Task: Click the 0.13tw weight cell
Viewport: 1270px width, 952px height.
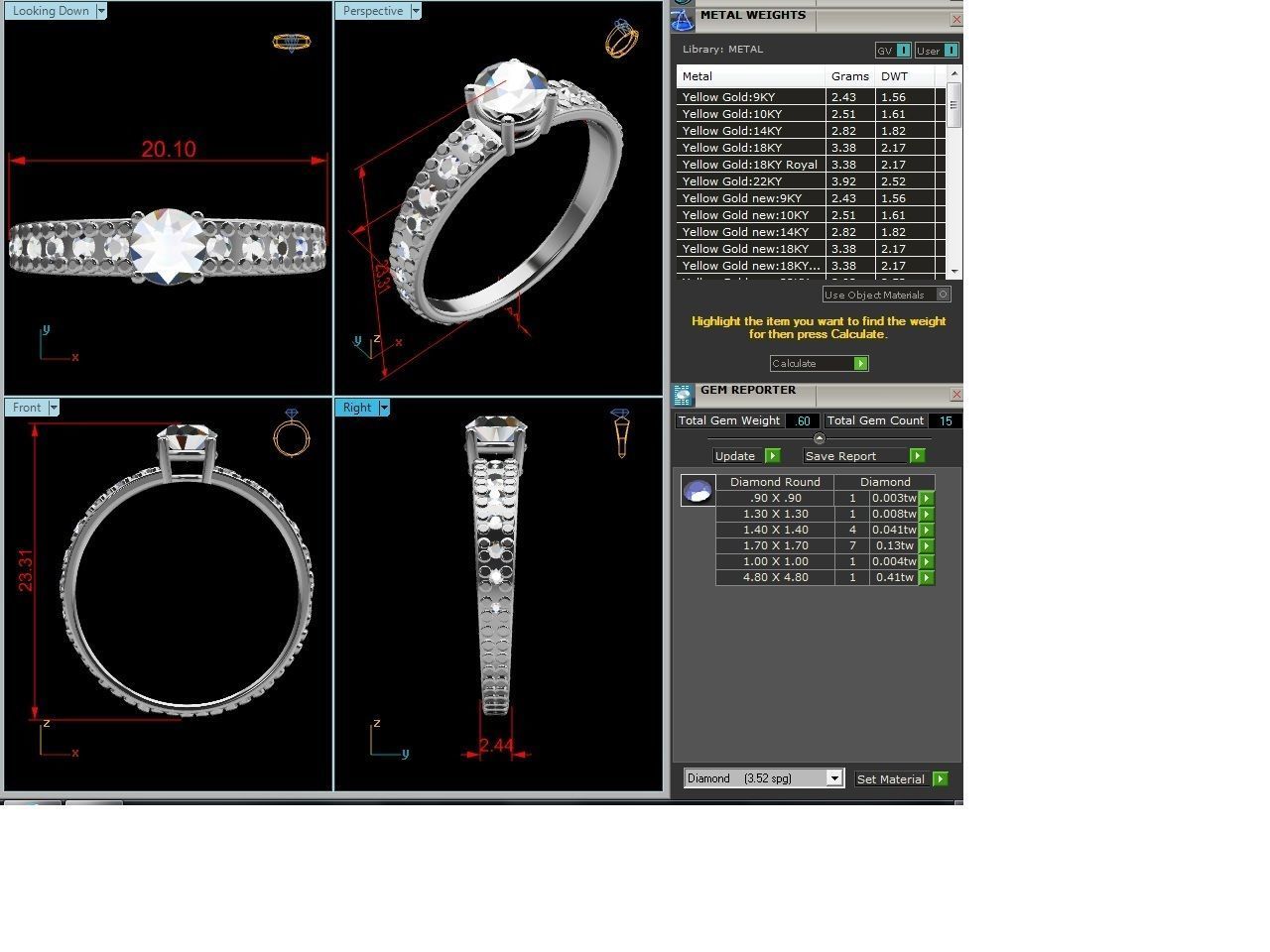Action: click(894, 545)
